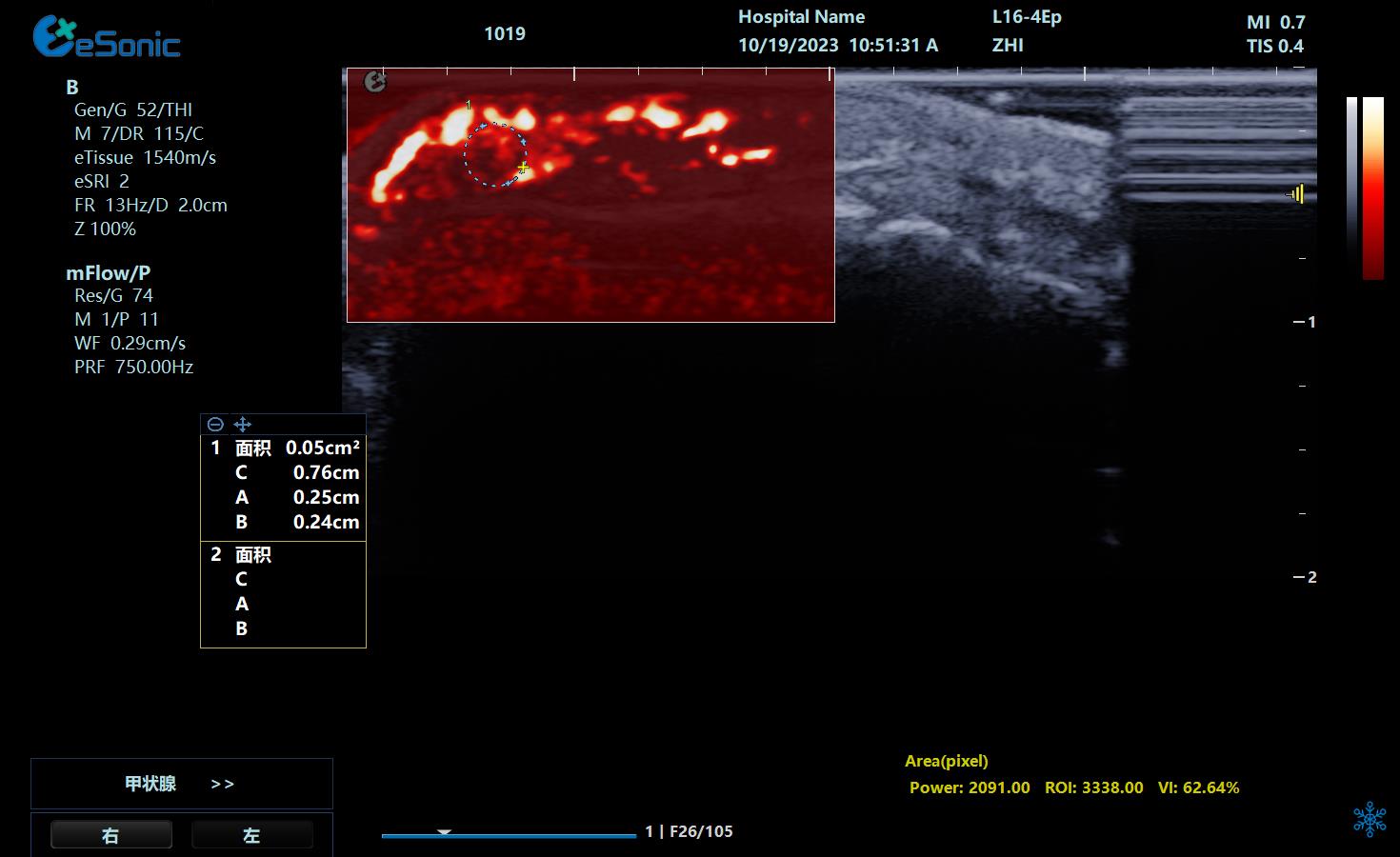This screenshot has width=1400, height=857.
Task: Click the cine slider position triangle
Action: click(444, 832)
